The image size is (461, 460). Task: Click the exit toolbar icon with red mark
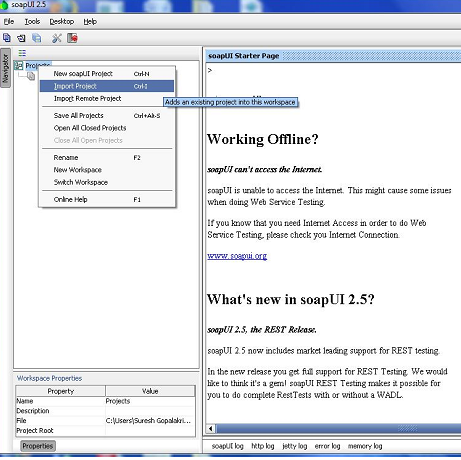click(72, 38)
